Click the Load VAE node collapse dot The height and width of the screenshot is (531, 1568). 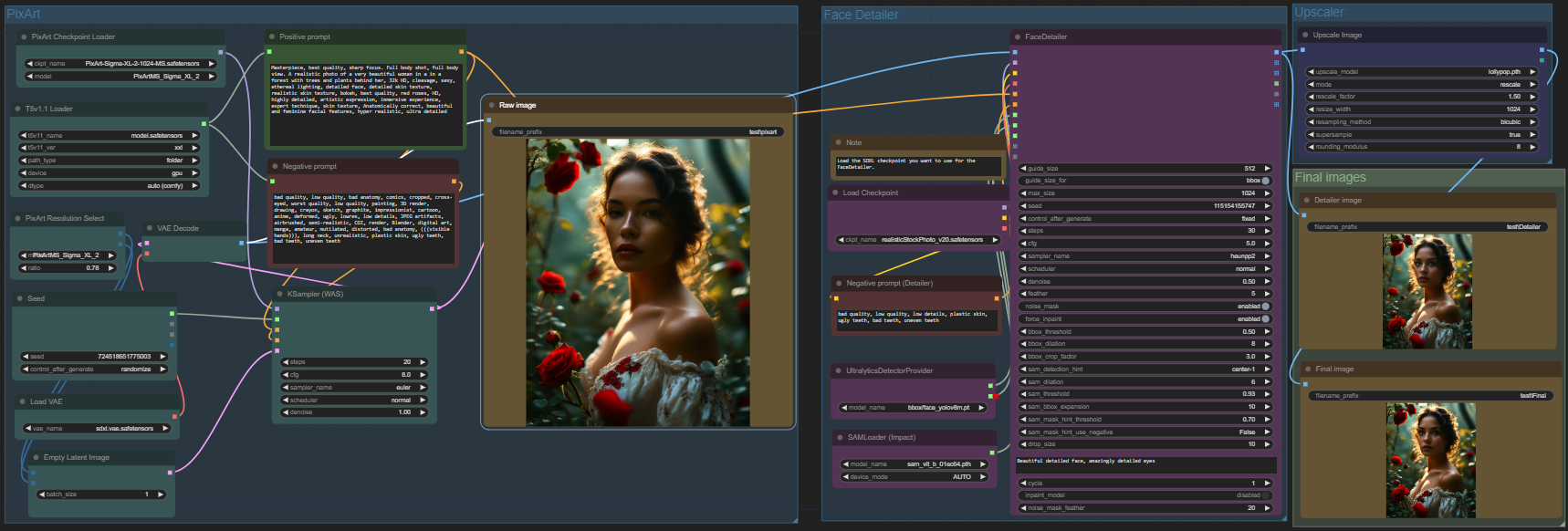[x=22, y=401]
